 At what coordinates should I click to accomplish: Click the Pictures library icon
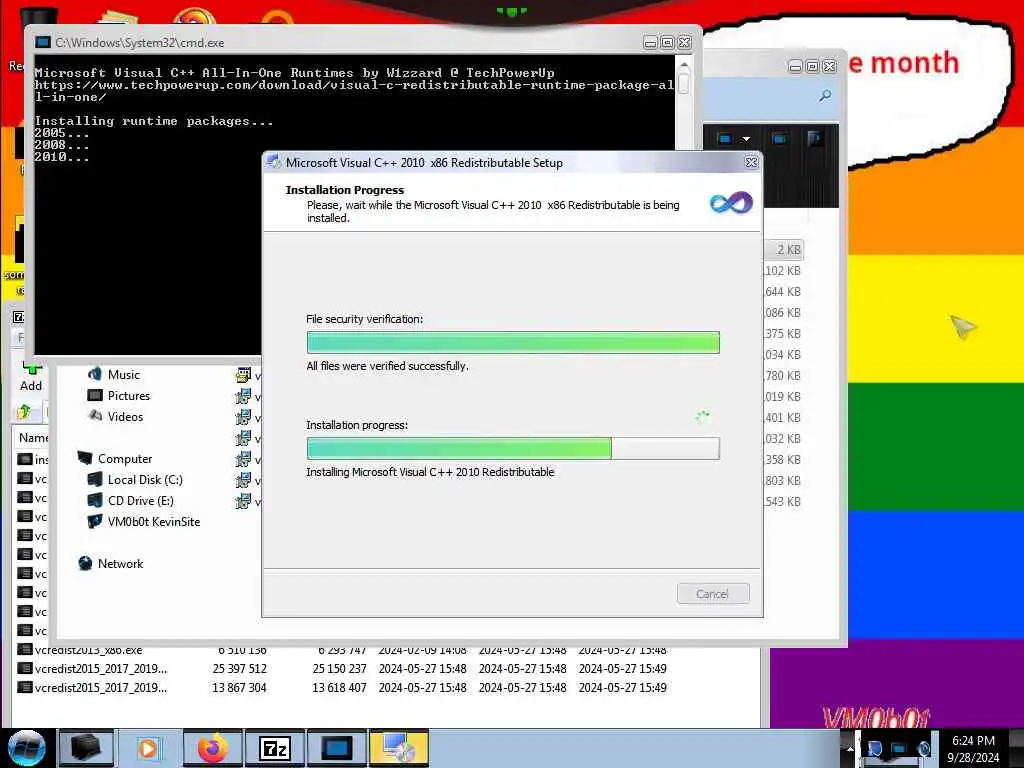(x=95, y=395)
